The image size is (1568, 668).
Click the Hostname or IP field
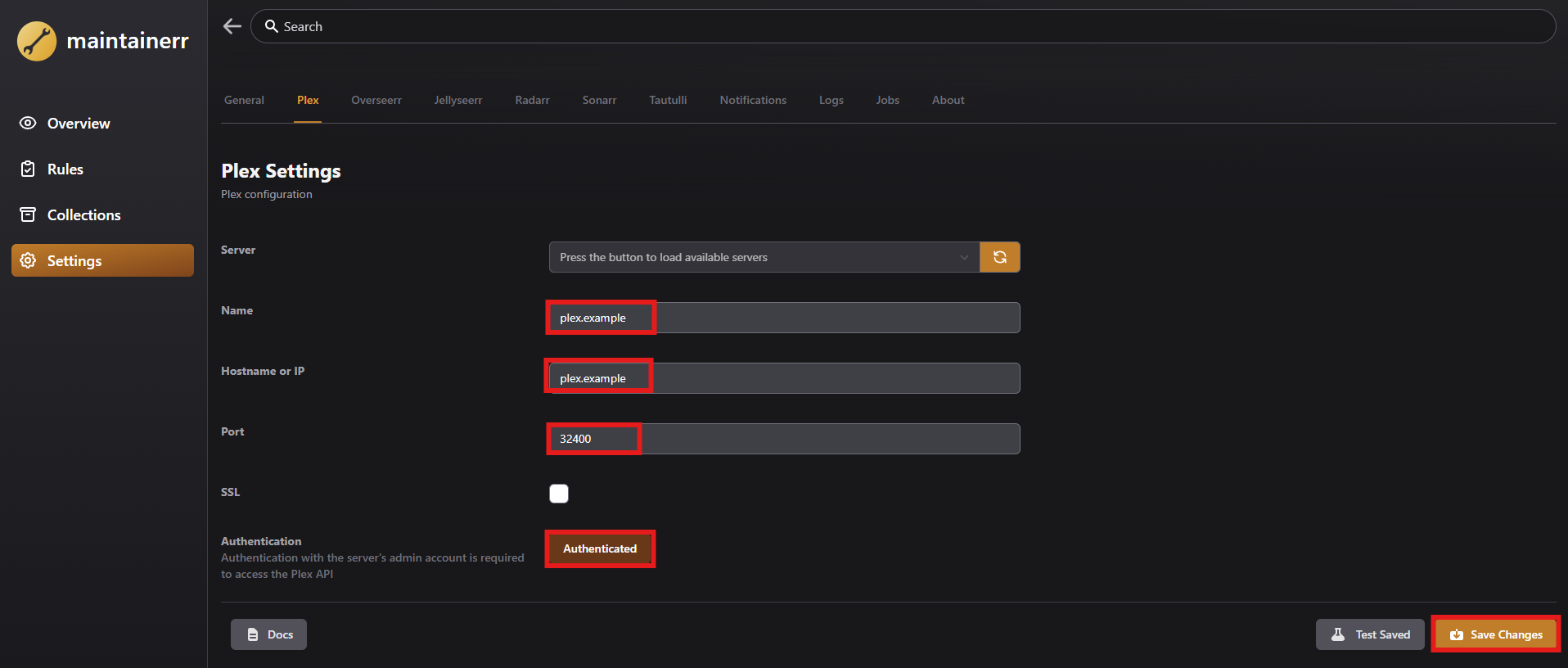click(x=784, y=378)
